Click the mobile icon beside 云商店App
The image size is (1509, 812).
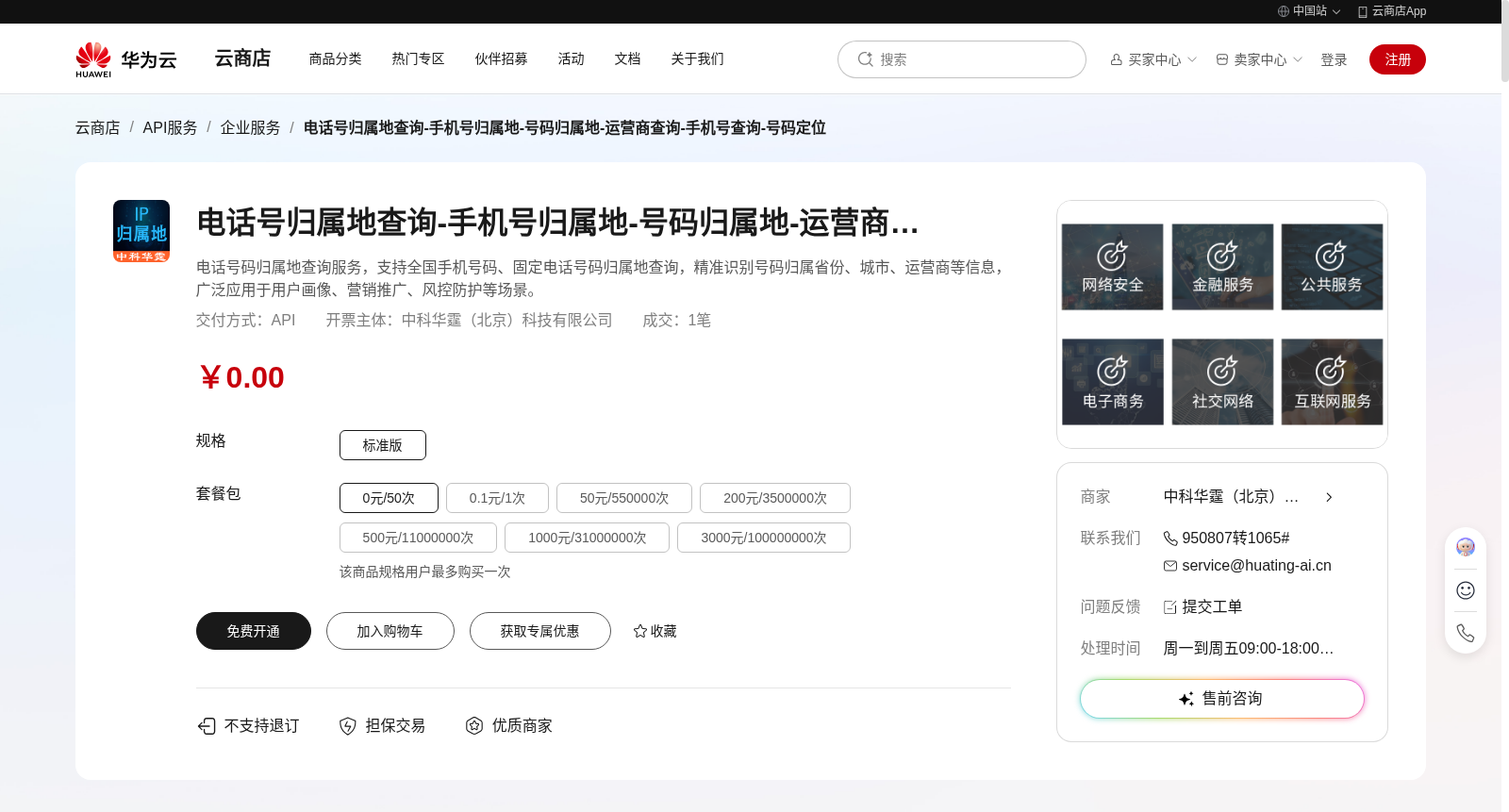click(1363, 11)
